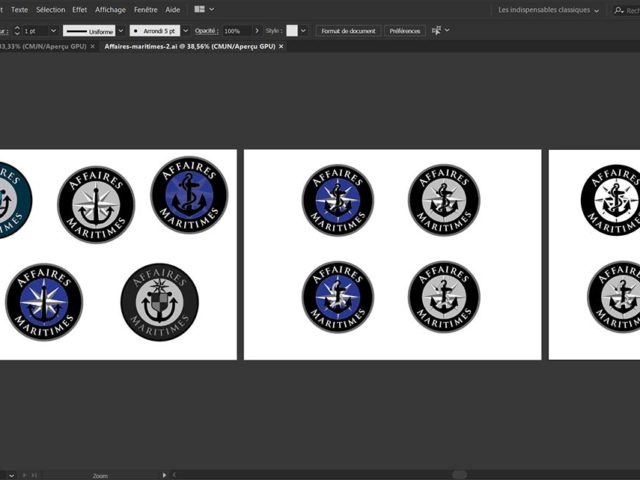Click the Préférences button
The height and width of the screenshot is (480, 640).
405,31
